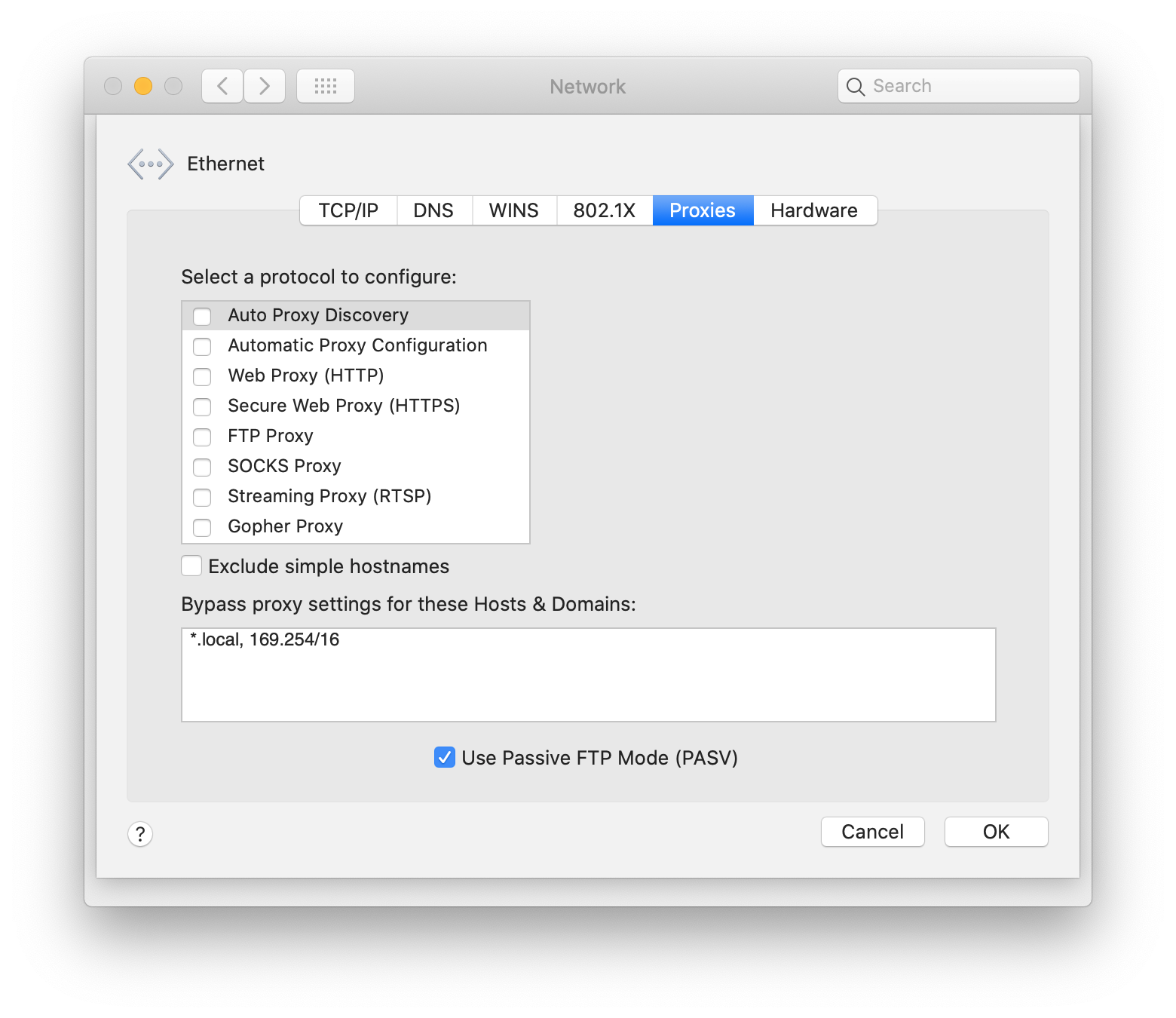Image resolution: width=1176 pixels, height=1018 pixels.
Task: Select the FTP Proxy row label
Action: click(271, 436)
